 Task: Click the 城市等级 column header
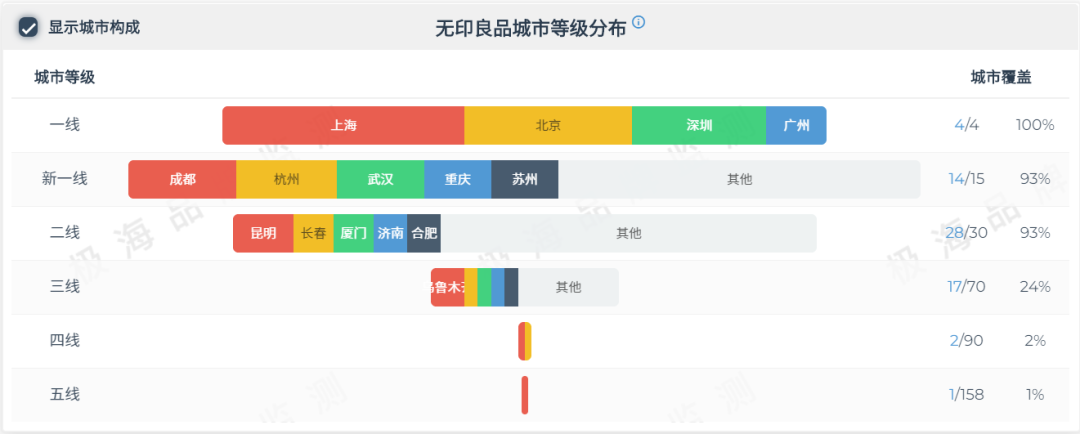(64, 77)
